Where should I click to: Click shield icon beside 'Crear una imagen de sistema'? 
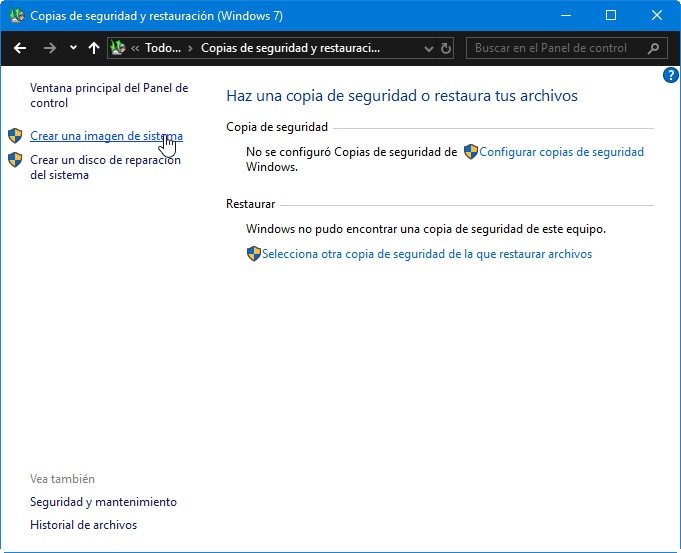pos(15,136)
